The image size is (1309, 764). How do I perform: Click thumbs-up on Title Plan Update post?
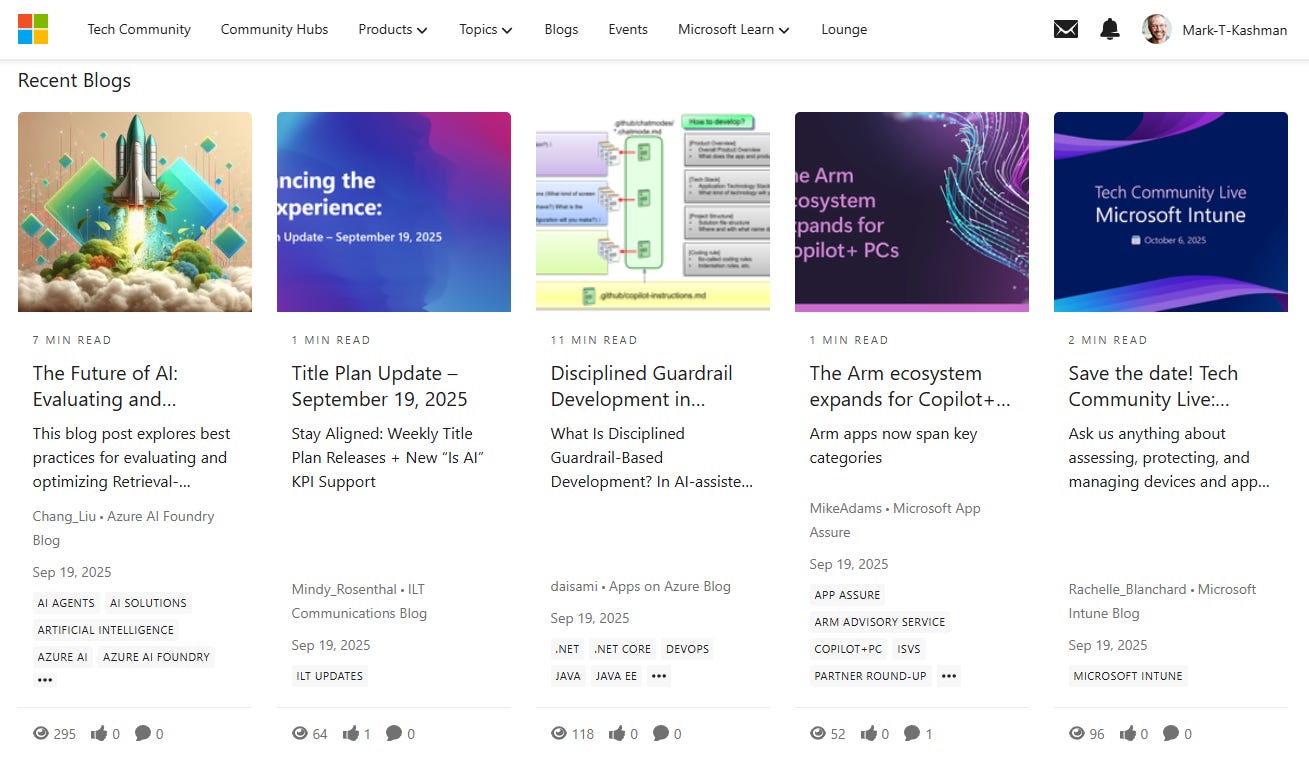(x=350, y=733)
